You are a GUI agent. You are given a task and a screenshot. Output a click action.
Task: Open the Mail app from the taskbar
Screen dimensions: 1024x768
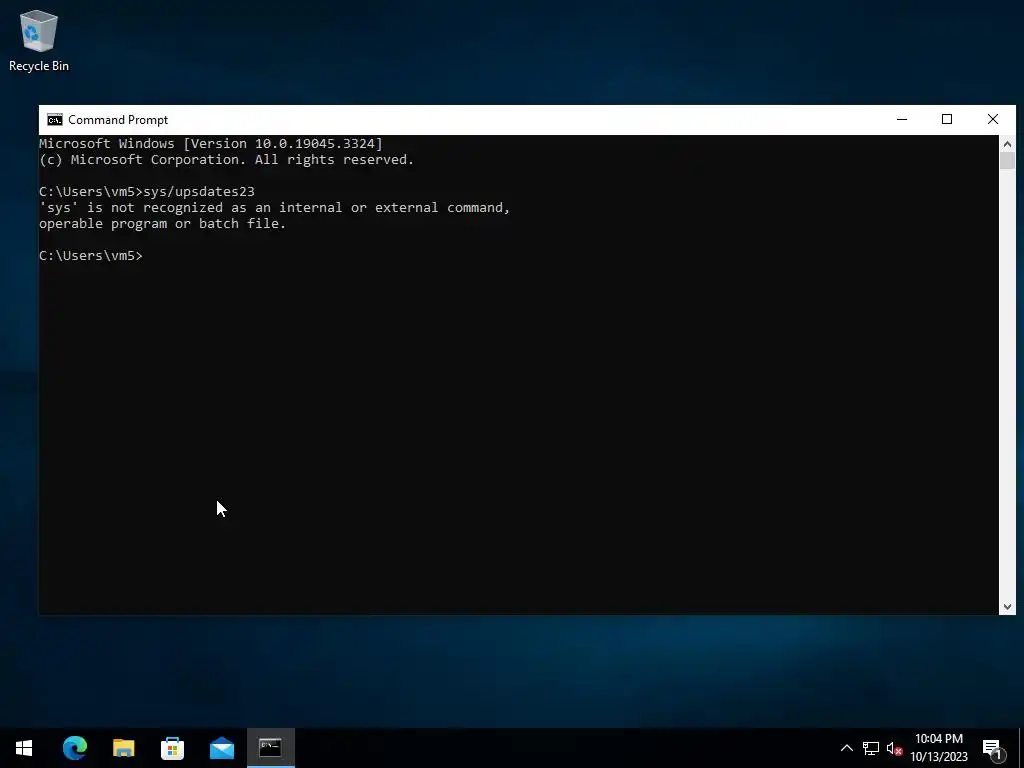tap(221, 748)
